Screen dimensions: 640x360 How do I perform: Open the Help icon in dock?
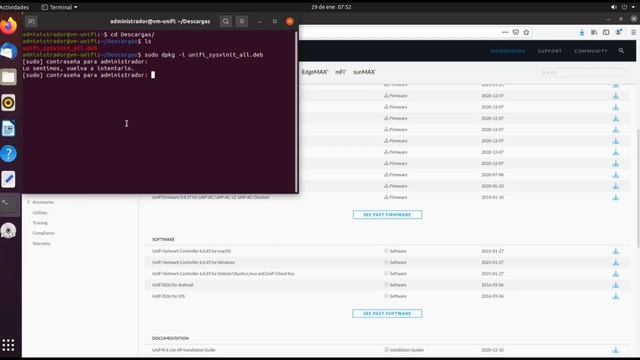[x=9, y=154]
